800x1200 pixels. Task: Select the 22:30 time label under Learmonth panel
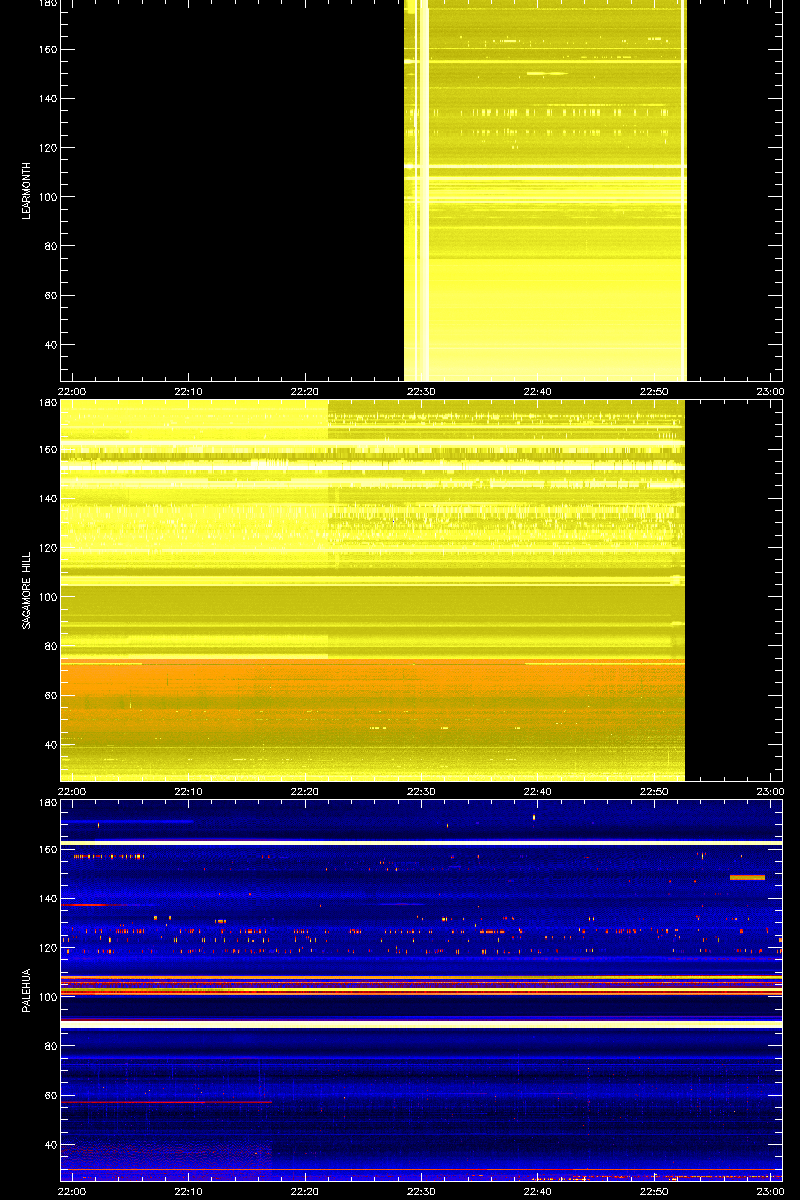pos(422,392)
